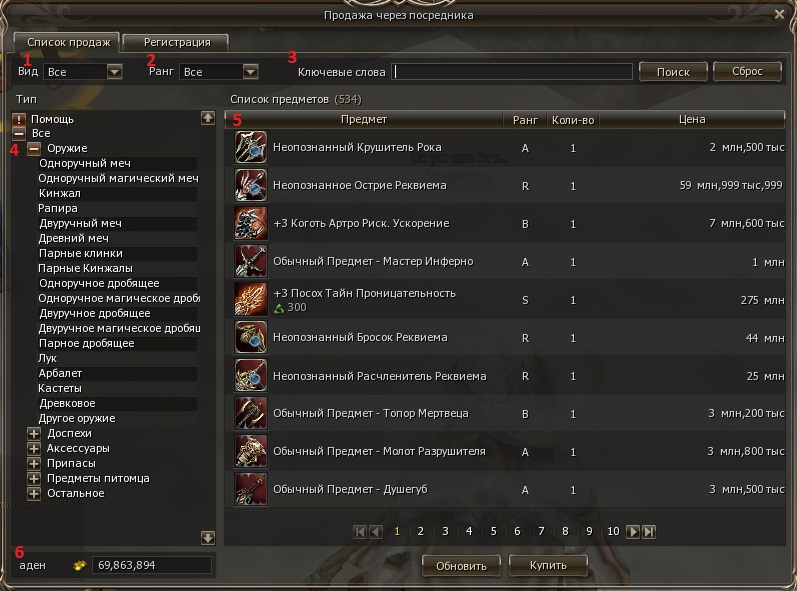This screenshot has width=797, height=591.
Task: Open the Вид dropdown
Action: [115, 72]
